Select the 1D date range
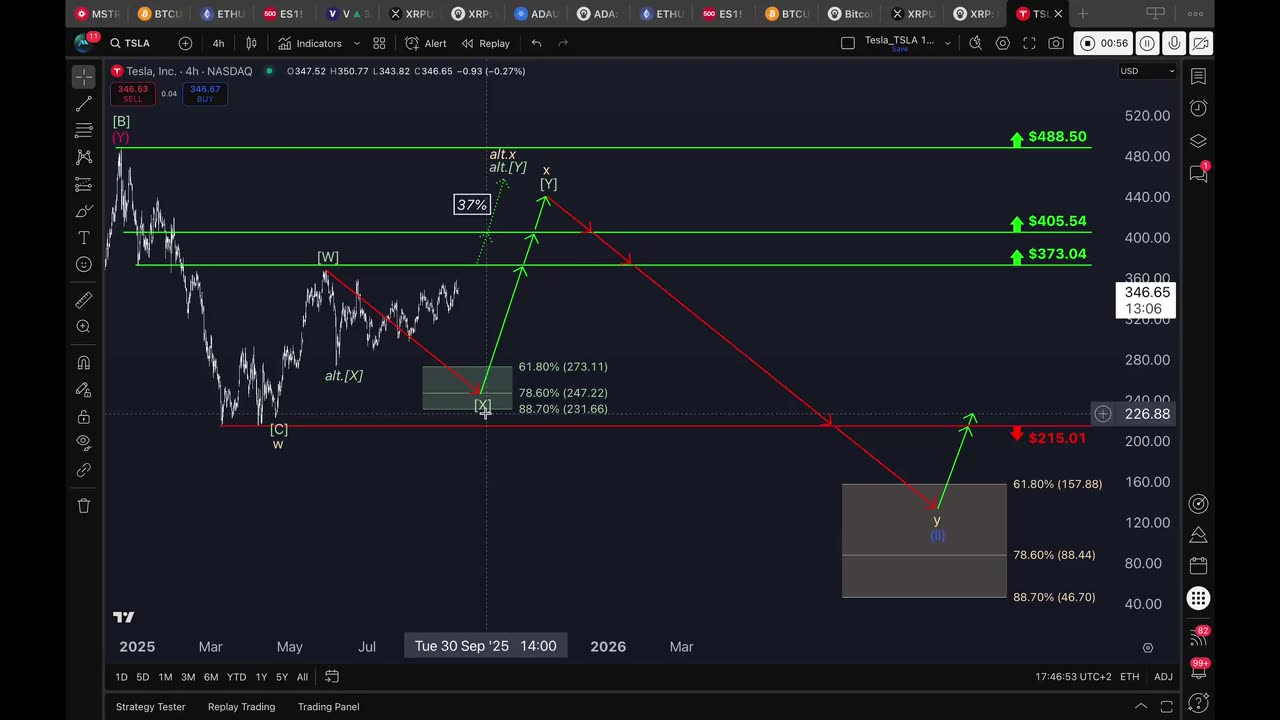1280x720 pixels. tap(121, 677)
